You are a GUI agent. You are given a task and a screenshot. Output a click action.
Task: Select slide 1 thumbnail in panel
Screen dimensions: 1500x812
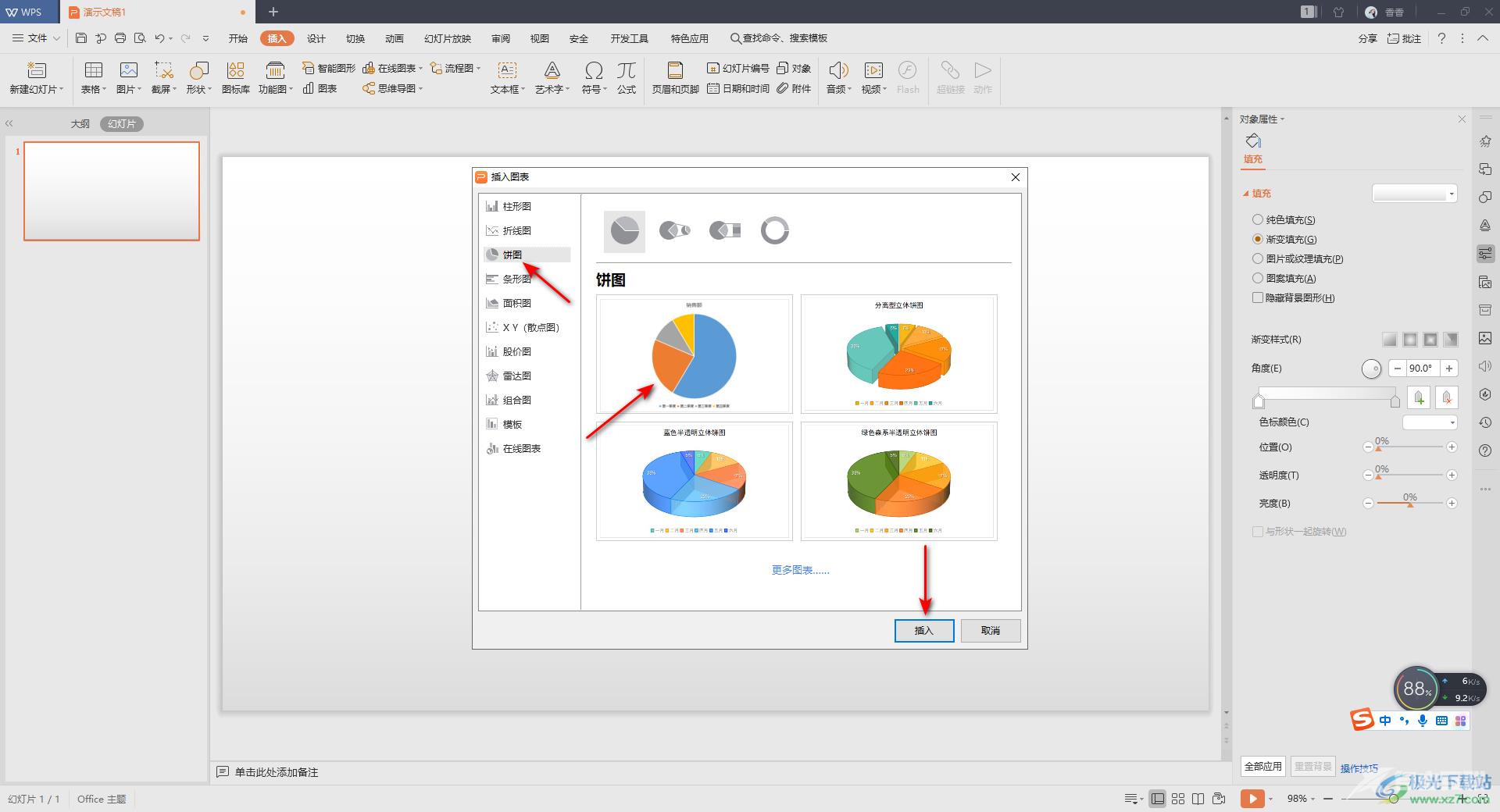pyautogui.click(x=112, y=191)
